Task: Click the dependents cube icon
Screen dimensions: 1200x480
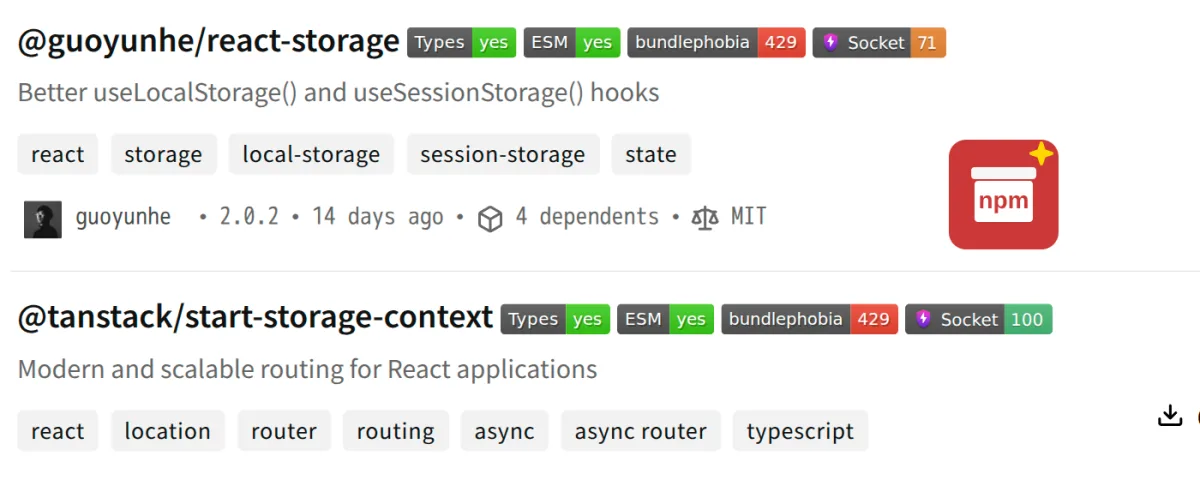Action: pos(490,218)
